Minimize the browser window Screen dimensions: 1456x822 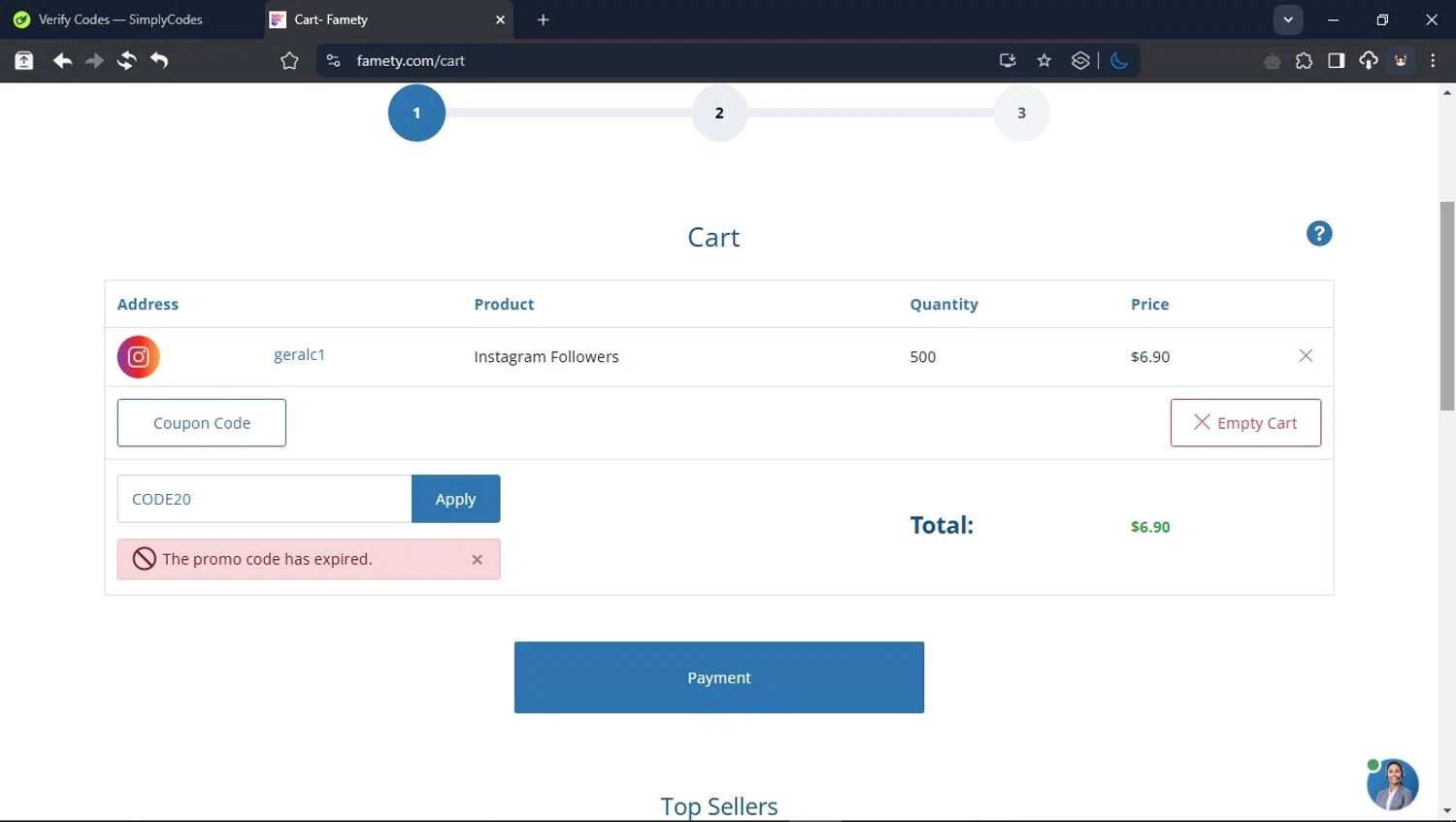point(1334,19)
